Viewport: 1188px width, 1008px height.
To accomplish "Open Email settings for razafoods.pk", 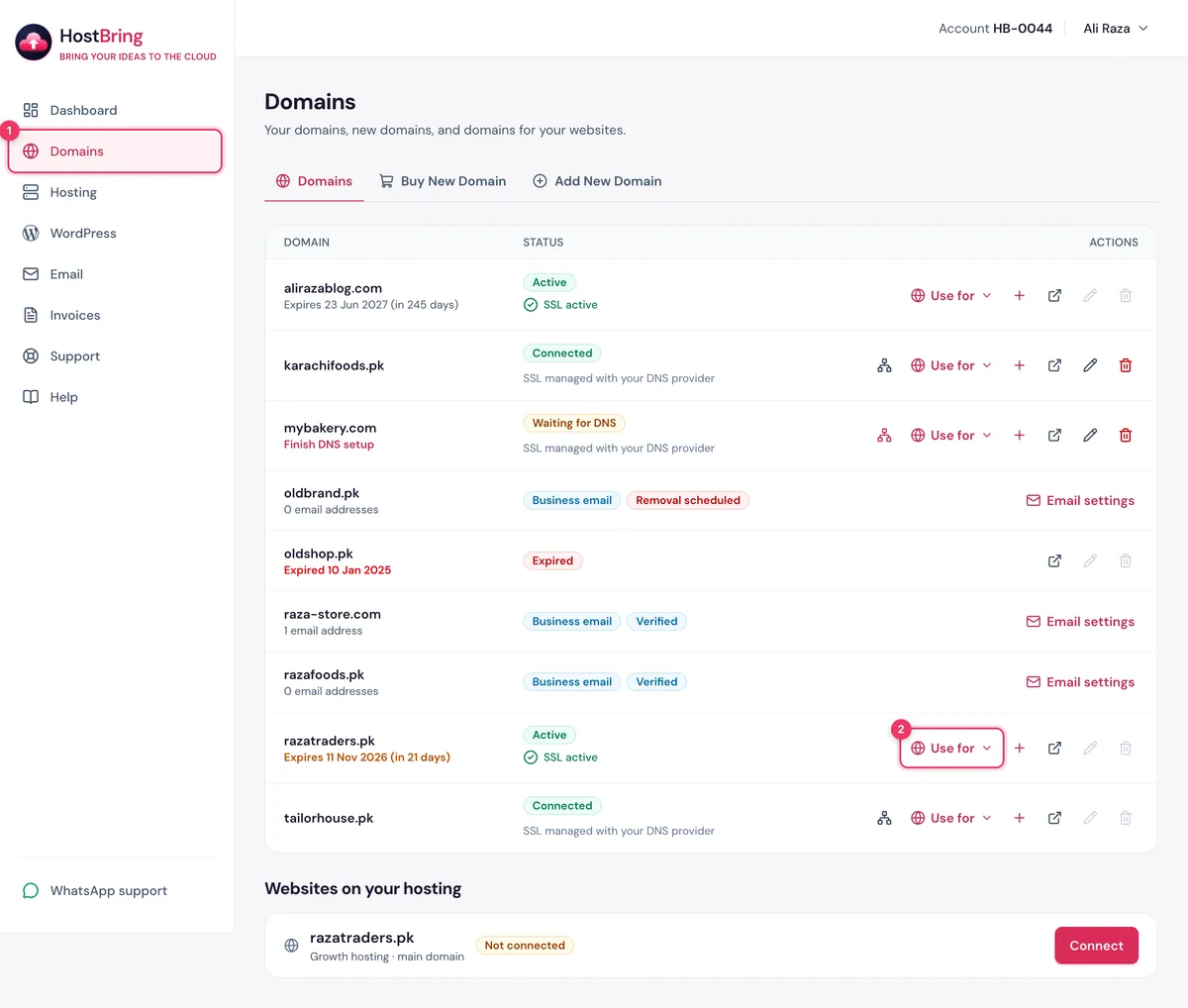I will click(x=1080, y=682).
